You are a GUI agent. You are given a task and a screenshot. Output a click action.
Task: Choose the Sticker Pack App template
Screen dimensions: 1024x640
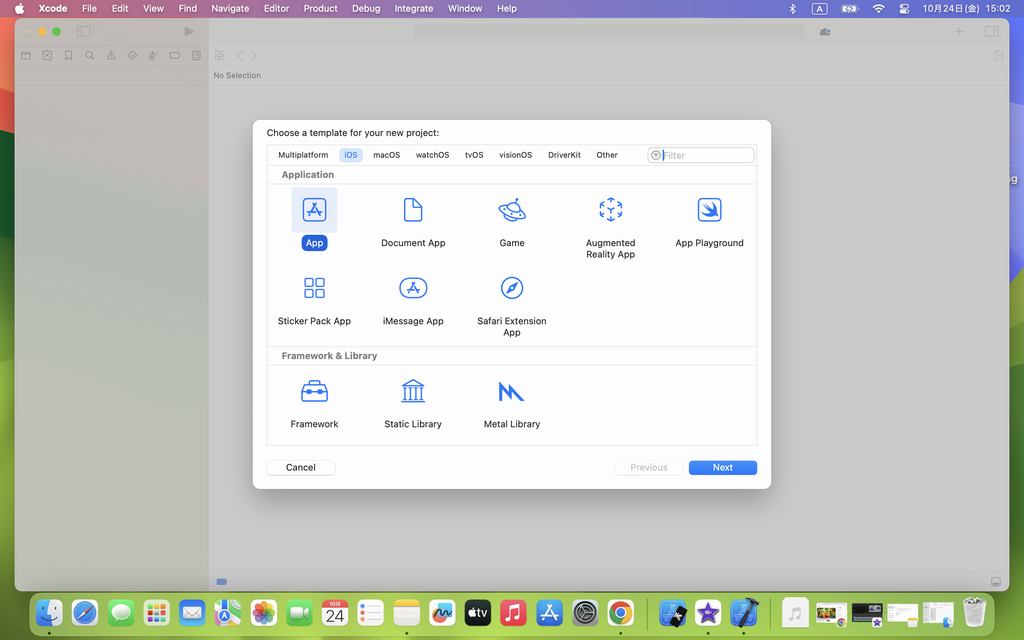click(314, 289)
